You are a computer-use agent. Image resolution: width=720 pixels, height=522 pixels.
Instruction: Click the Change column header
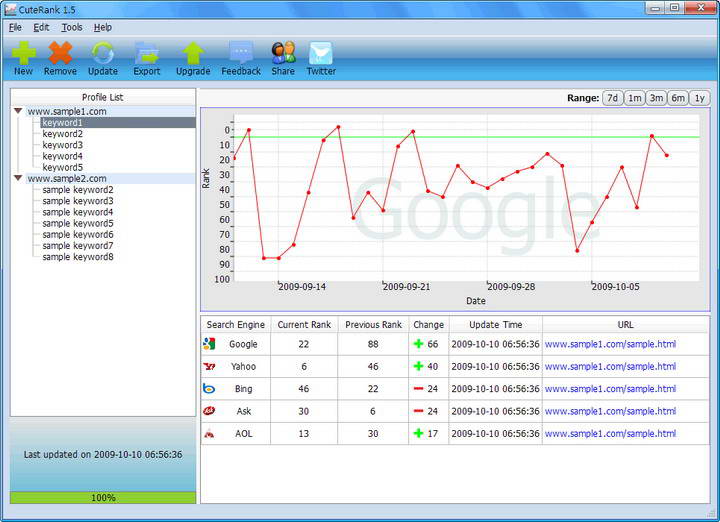click(428, 325)
